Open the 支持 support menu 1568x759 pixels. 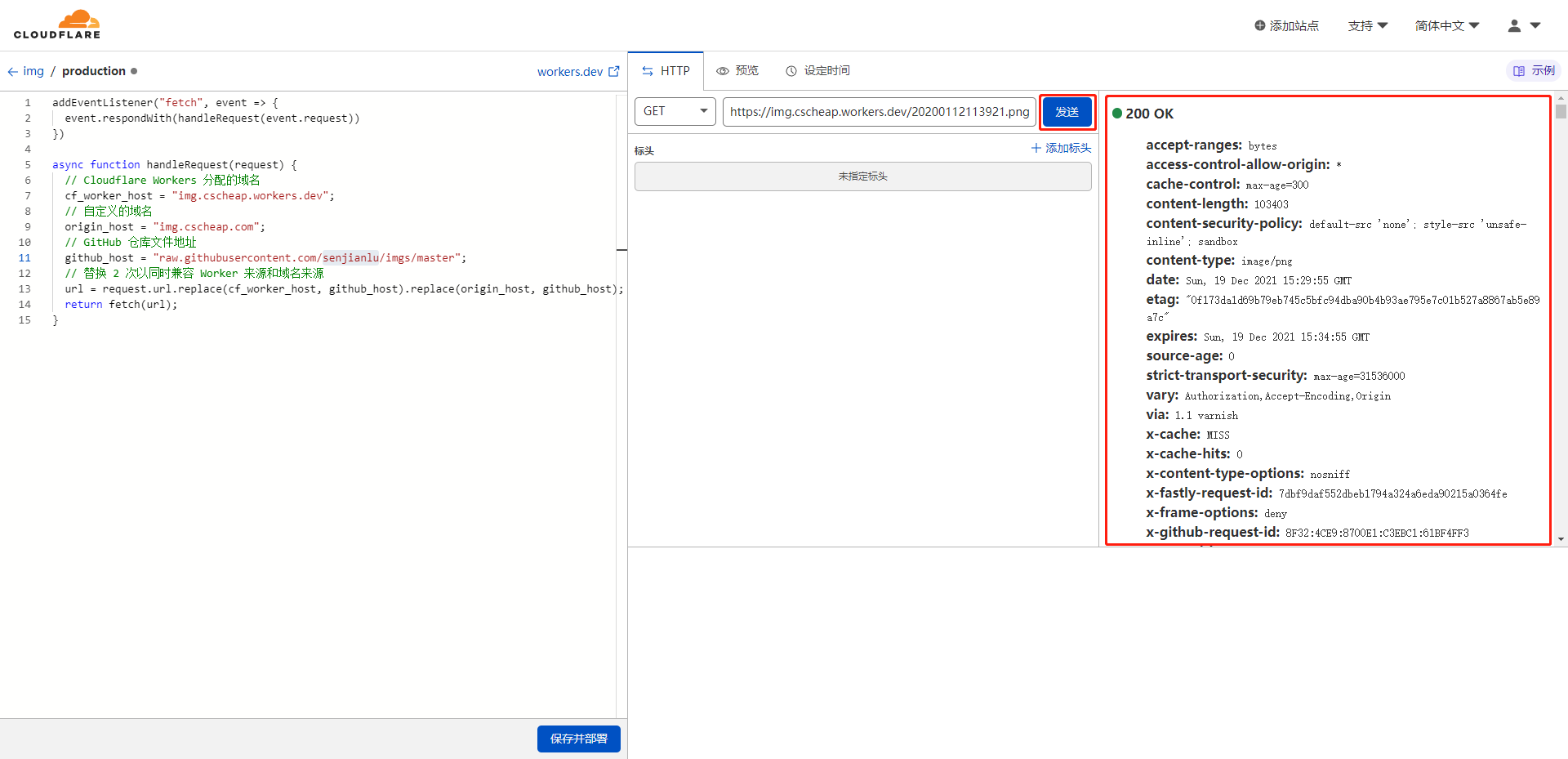point(1368,26)
